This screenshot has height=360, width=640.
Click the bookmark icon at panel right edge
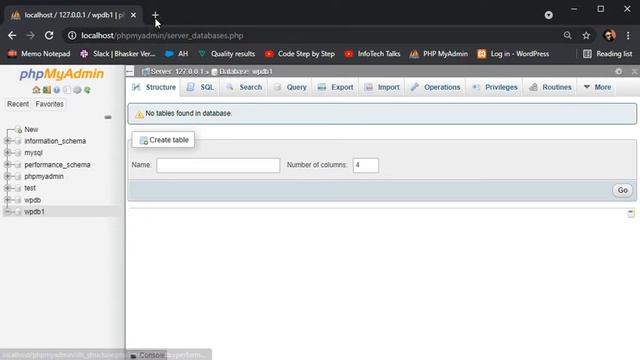coord(631,213)
